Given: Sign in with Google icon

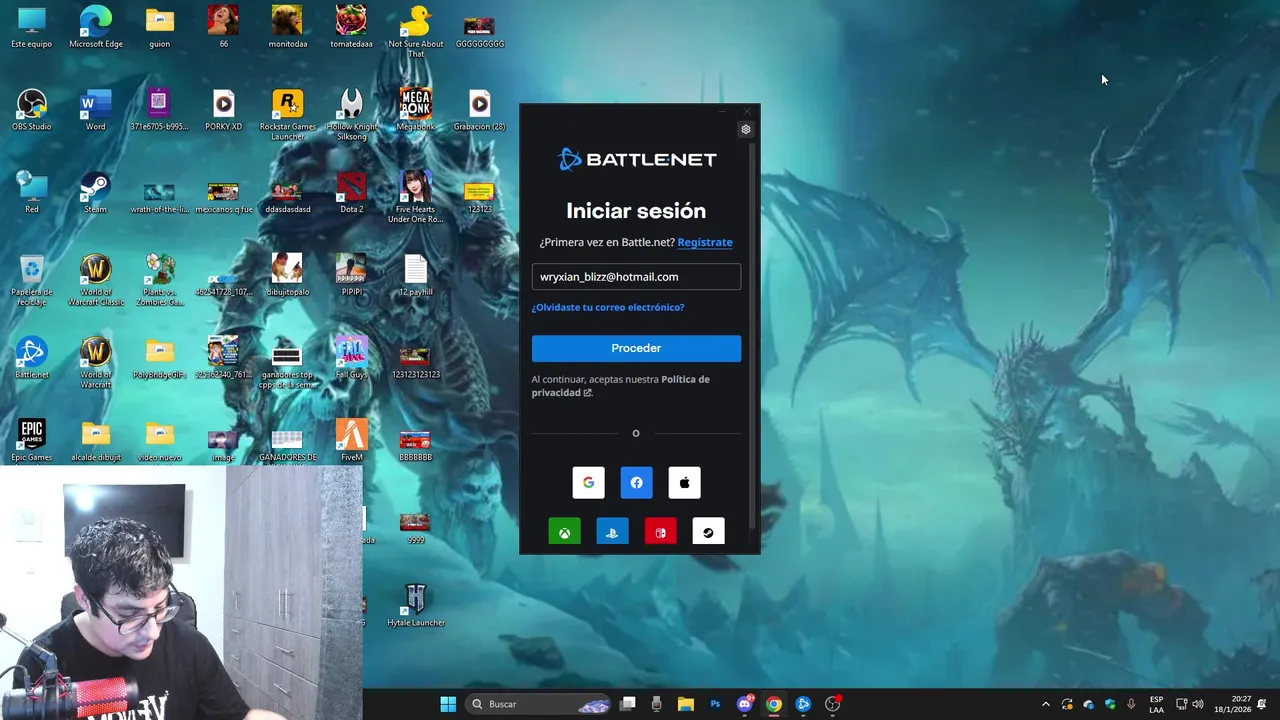Looking at the screenshot, I should tap(588, 483).
